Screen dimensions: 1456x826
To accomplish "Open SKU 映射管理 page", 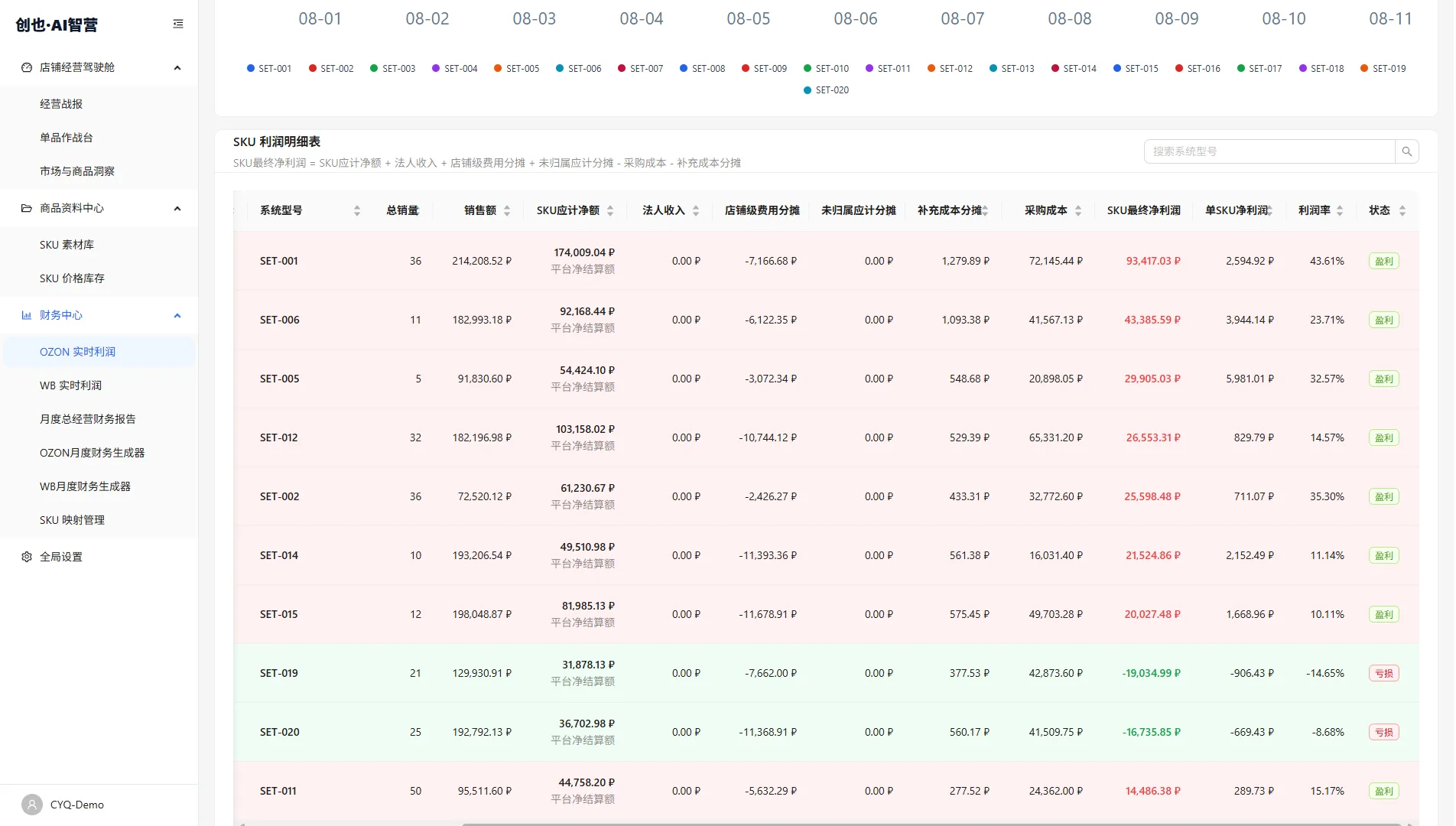I will 99,520.
